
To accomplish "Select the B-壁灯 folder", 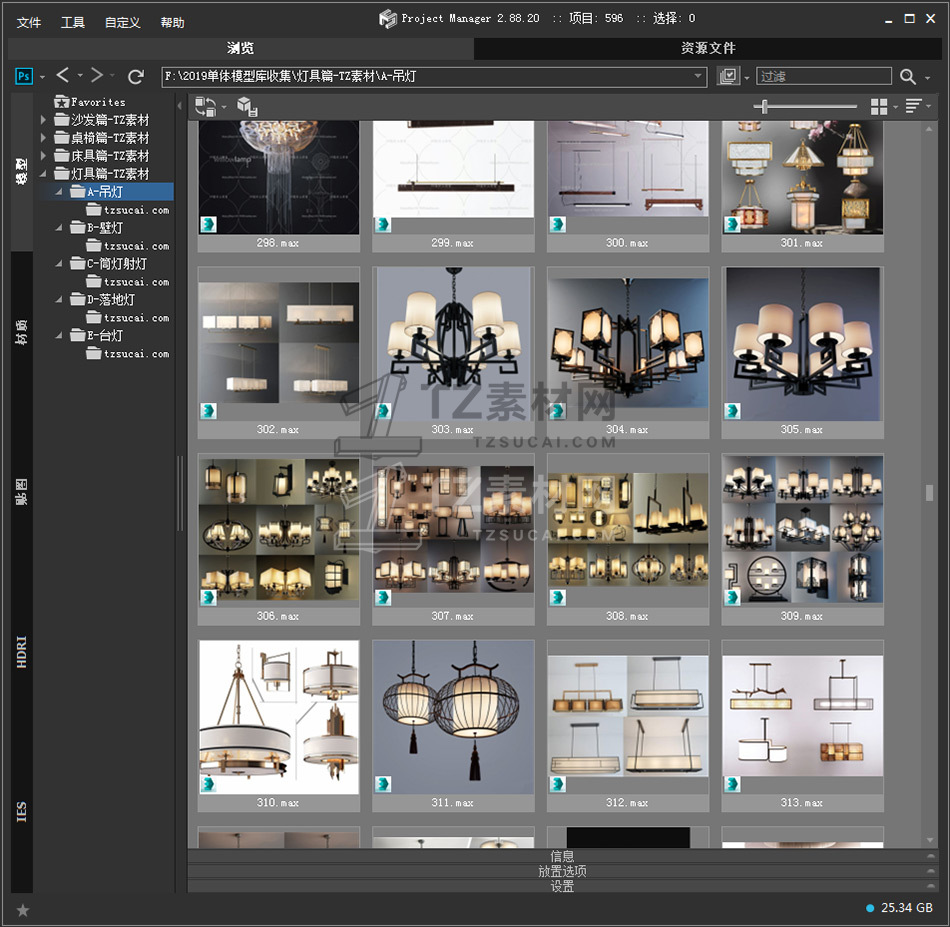I will 104,228.
